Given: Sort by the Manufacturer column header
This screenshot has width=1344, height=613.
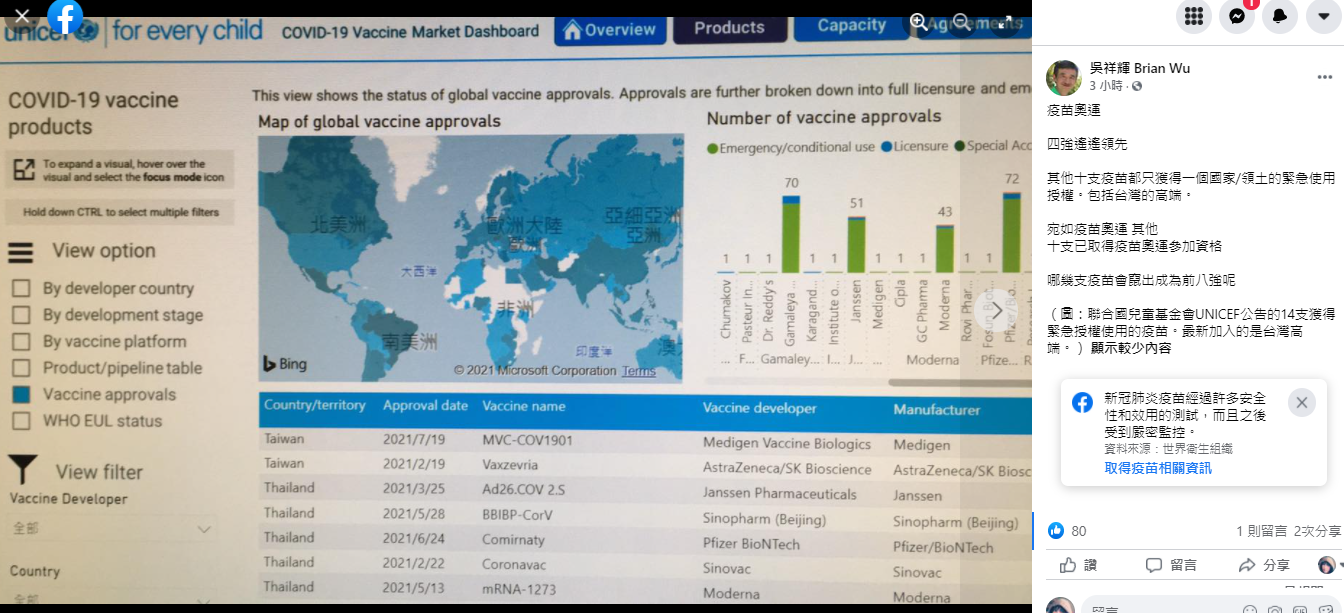Looking at the screenshot, I should coord(936,409).
